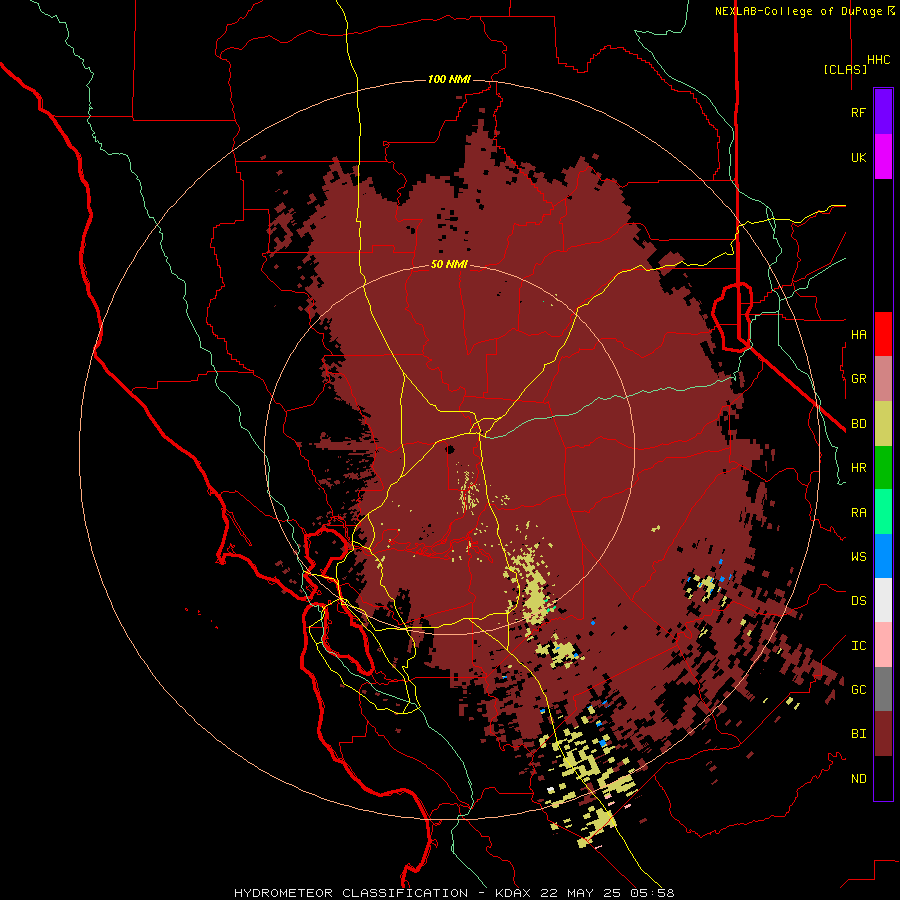Click the DS white legend swatch
Image resolution: width=900 pixels, height=900 pixels.
coord(883,600)
